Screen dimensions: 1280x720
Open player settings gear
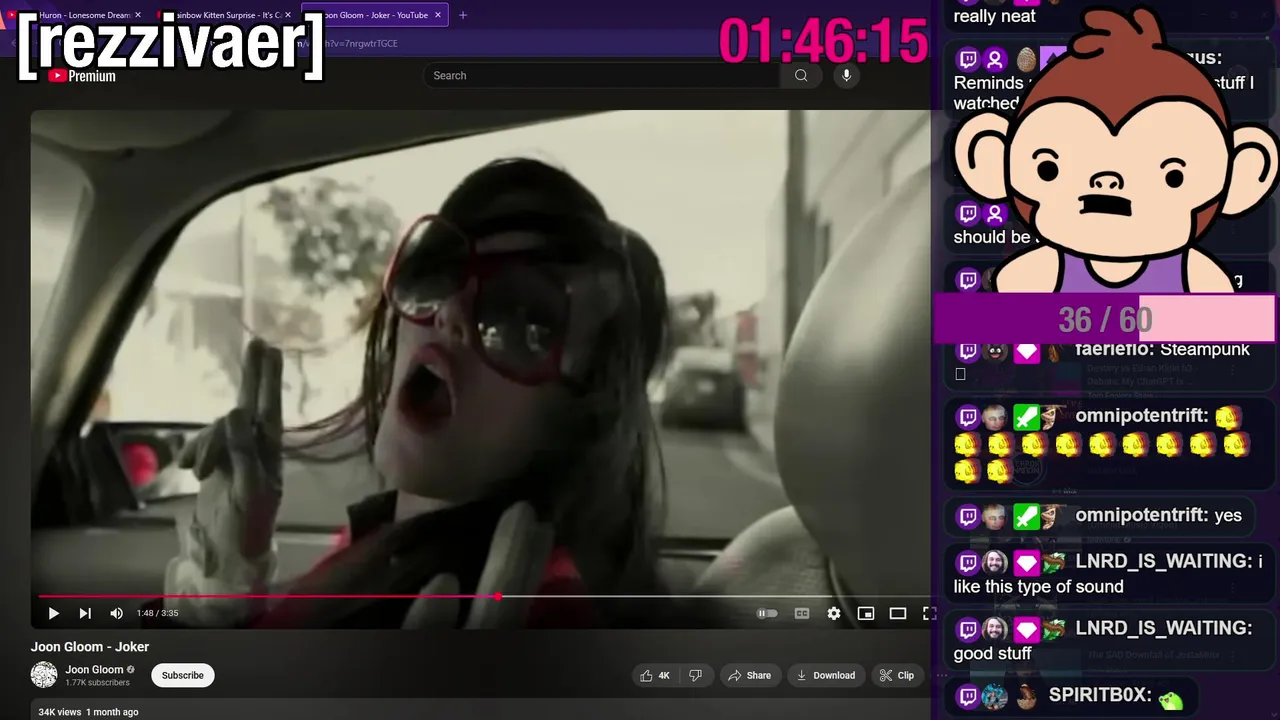point(834,613)
